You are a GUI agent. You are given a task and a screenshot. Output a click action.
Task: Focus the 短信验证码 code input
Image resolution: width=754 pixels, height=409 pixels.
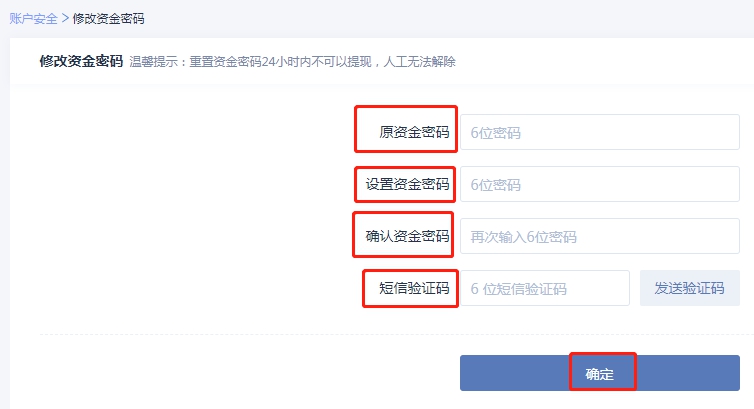pyautogui.click(x=544, y=289)
